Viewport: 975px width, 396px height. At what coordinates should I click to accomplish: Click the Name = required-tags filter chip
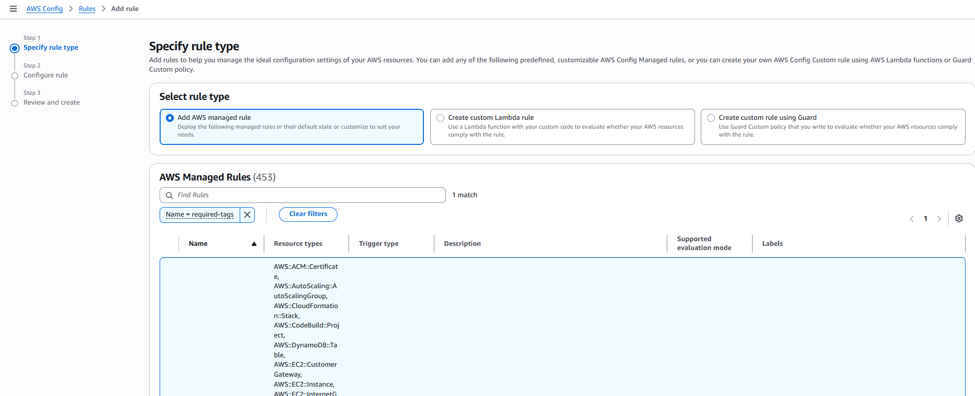tap(200, 214)
